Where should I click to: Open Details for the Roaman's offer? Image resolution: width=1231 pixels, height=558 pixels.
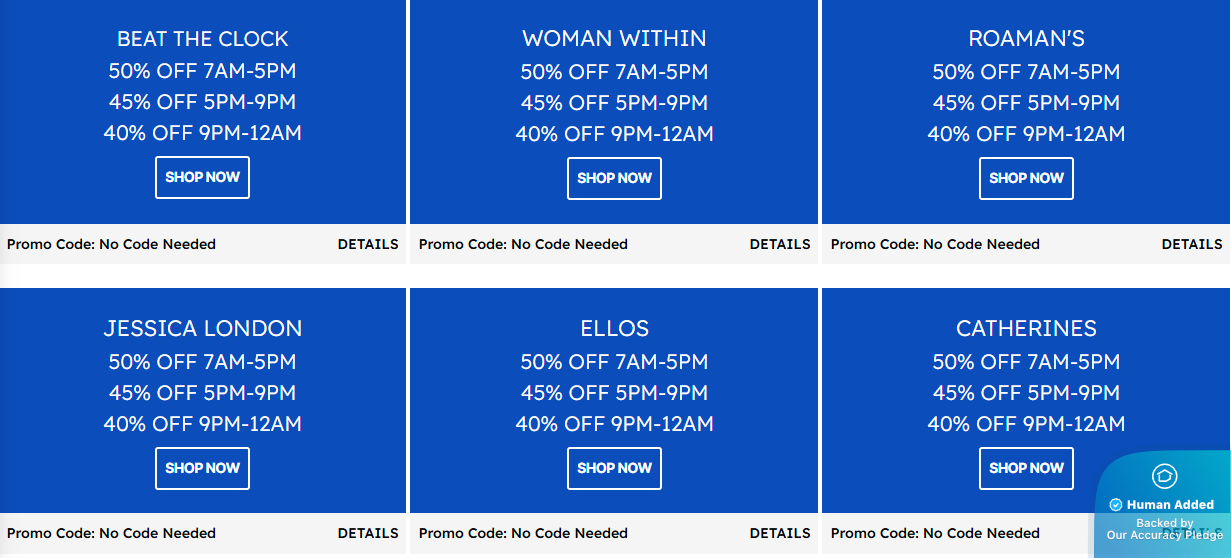click(x=1192, y=244)
